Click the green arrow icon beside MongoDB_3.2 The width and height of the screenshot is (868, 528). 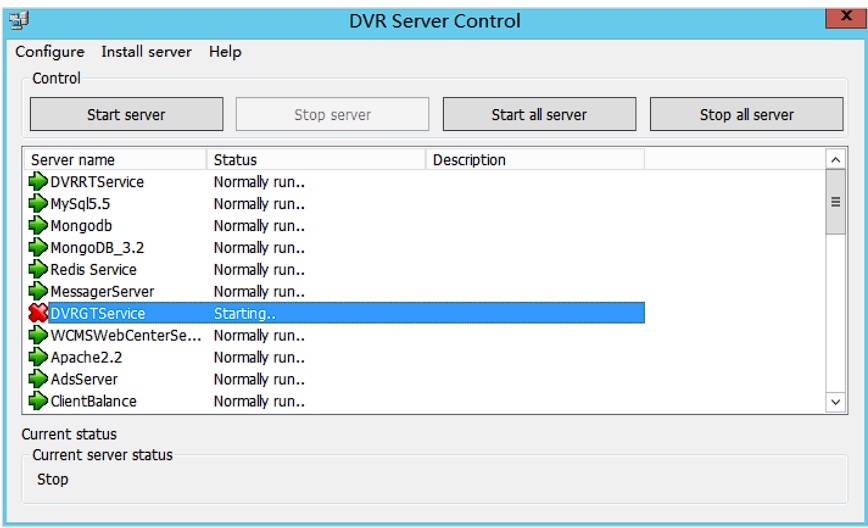[38, 247]
